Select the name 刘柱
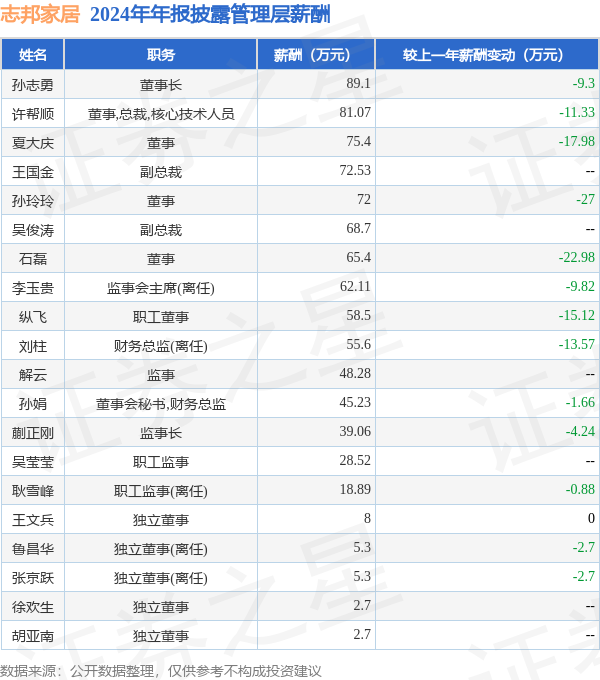 coord(33,347)
